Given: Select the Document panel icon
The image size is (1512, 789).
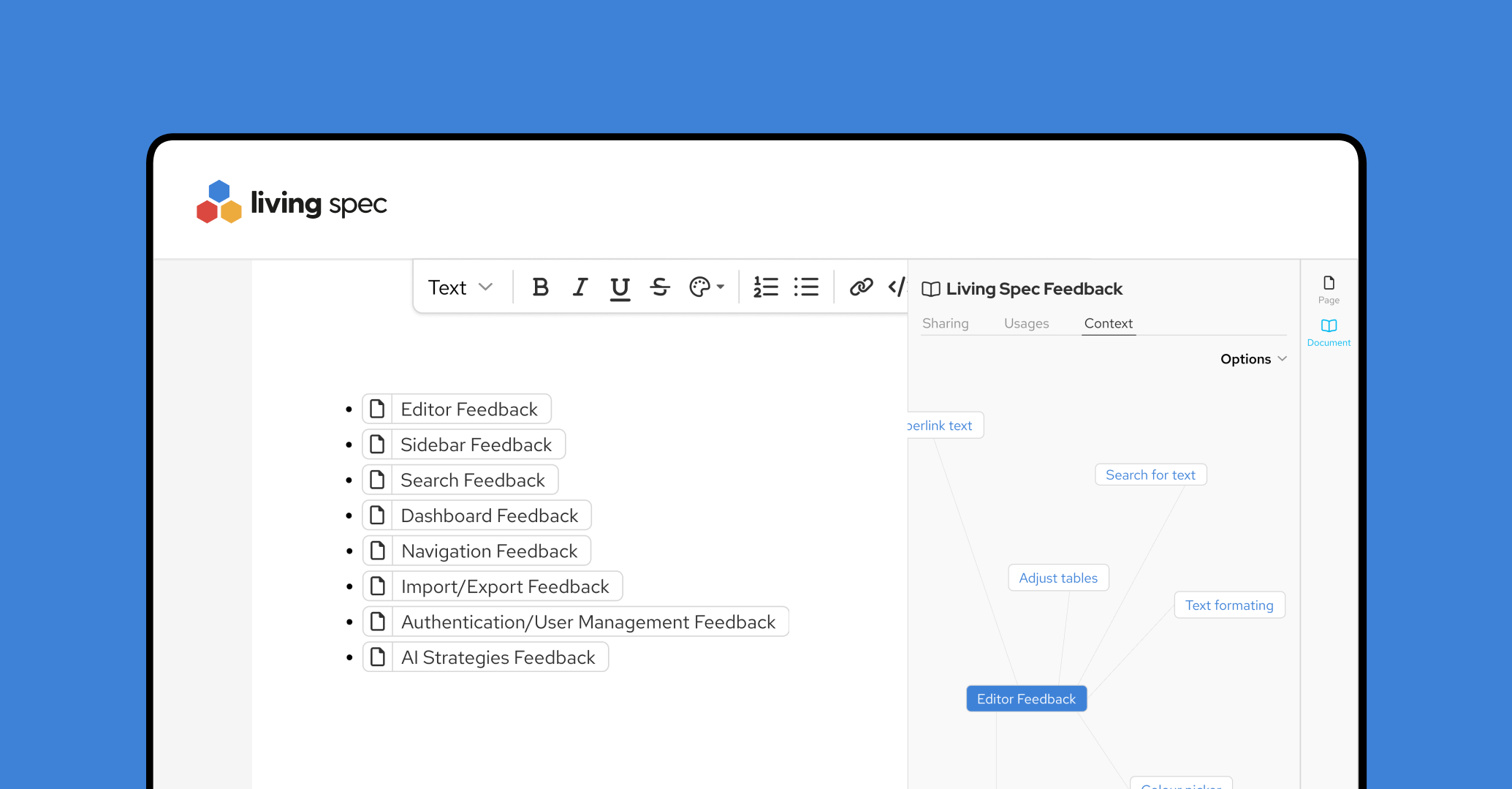Looking at the screenshot, I should 1329,331.
